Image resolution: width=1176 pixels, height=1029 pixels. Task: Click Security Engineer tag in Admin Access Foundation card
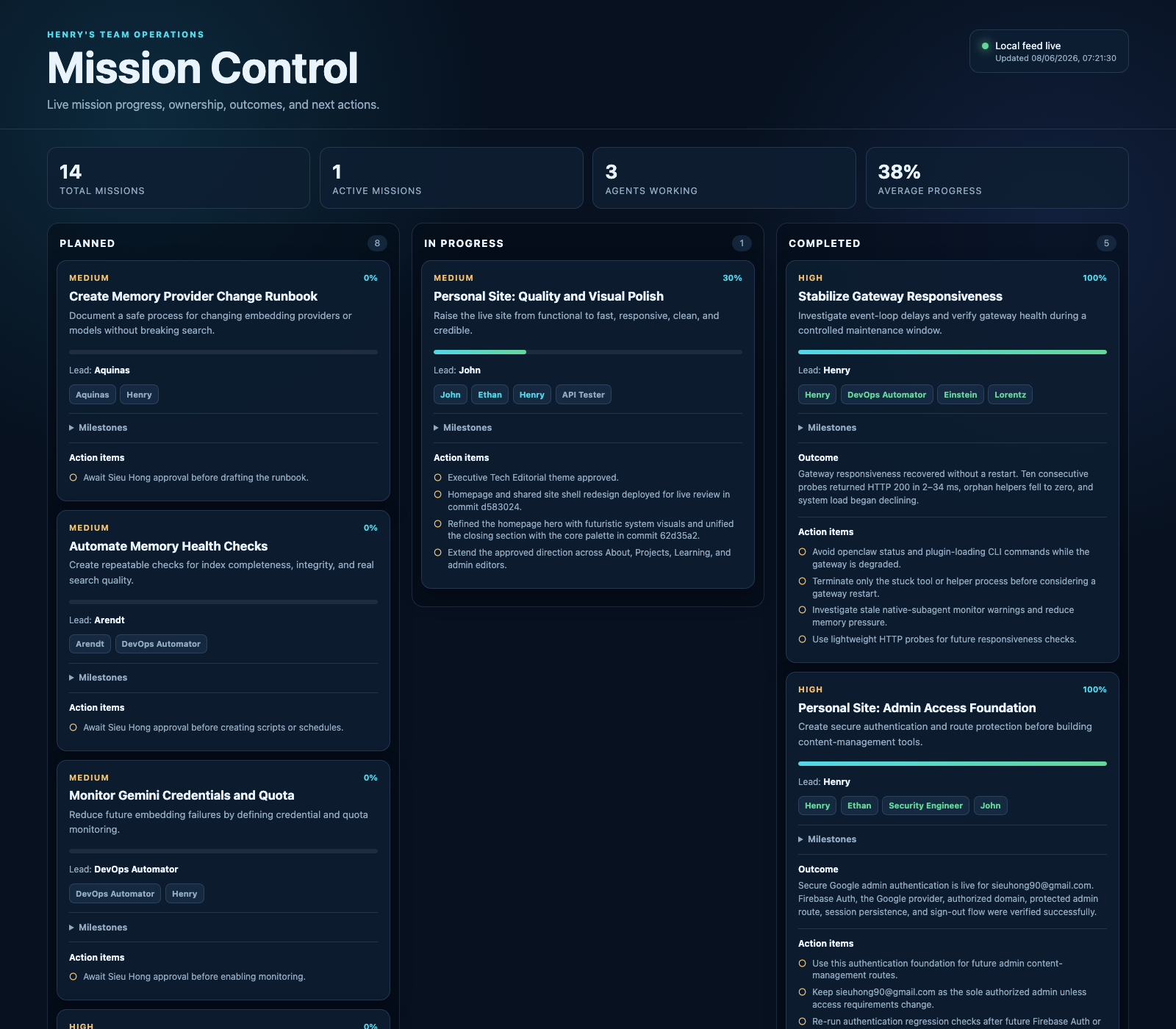click(x=925, y=806)
